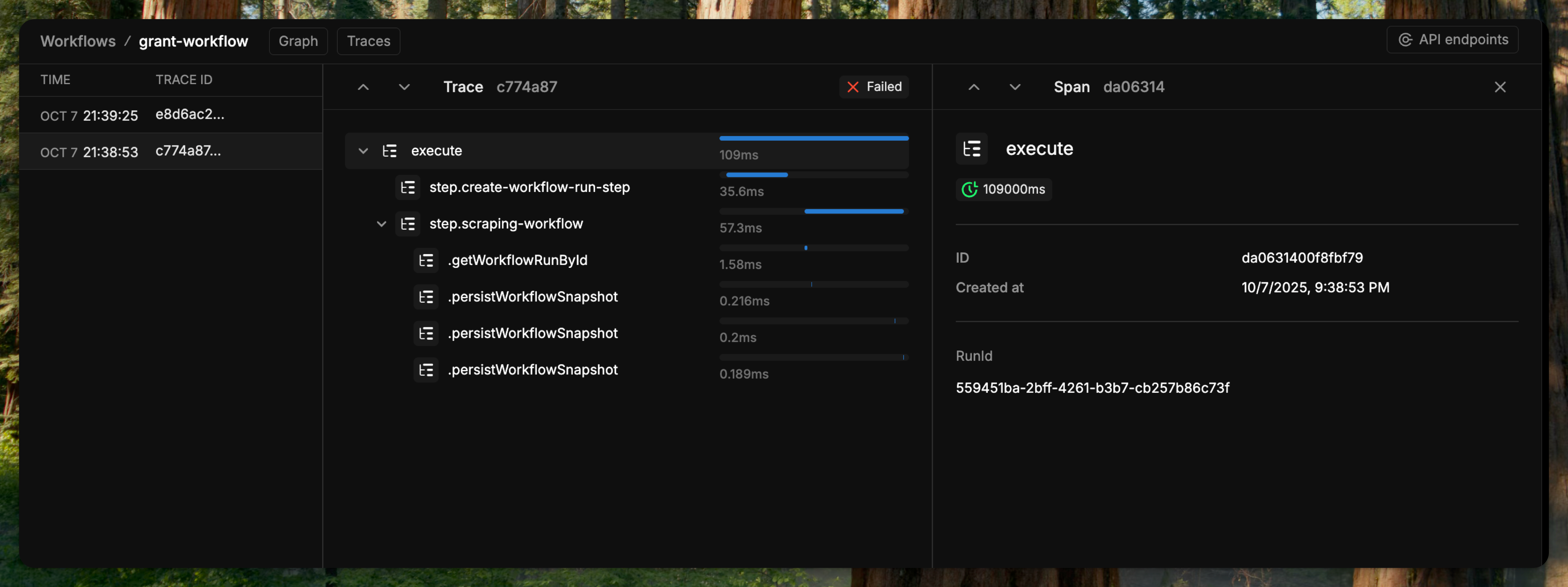This screenshot has height=587, width=1568.
Task: Click the execute span 109ms timeline bar
Action: tap(813, 139)
